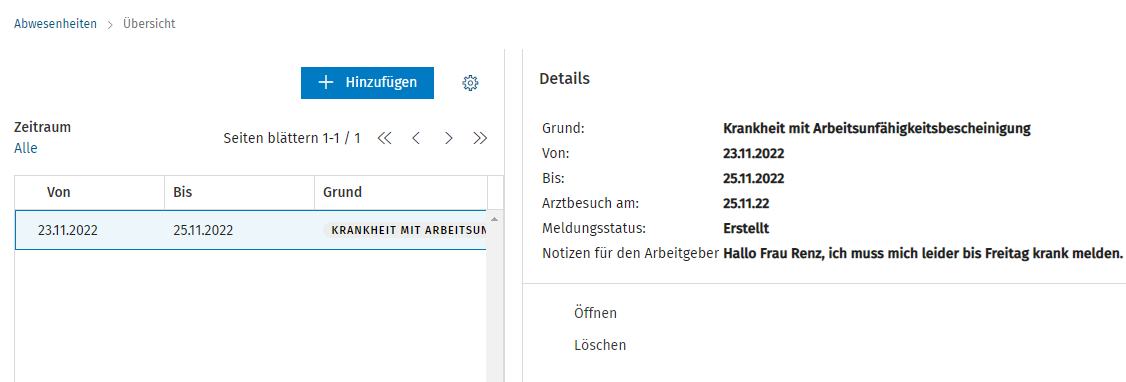Image resolution: width=1126 pixels, height=382 pixels.
Task: Click the Seiten blättern 1-1 / 1 label
Action: 292,138
